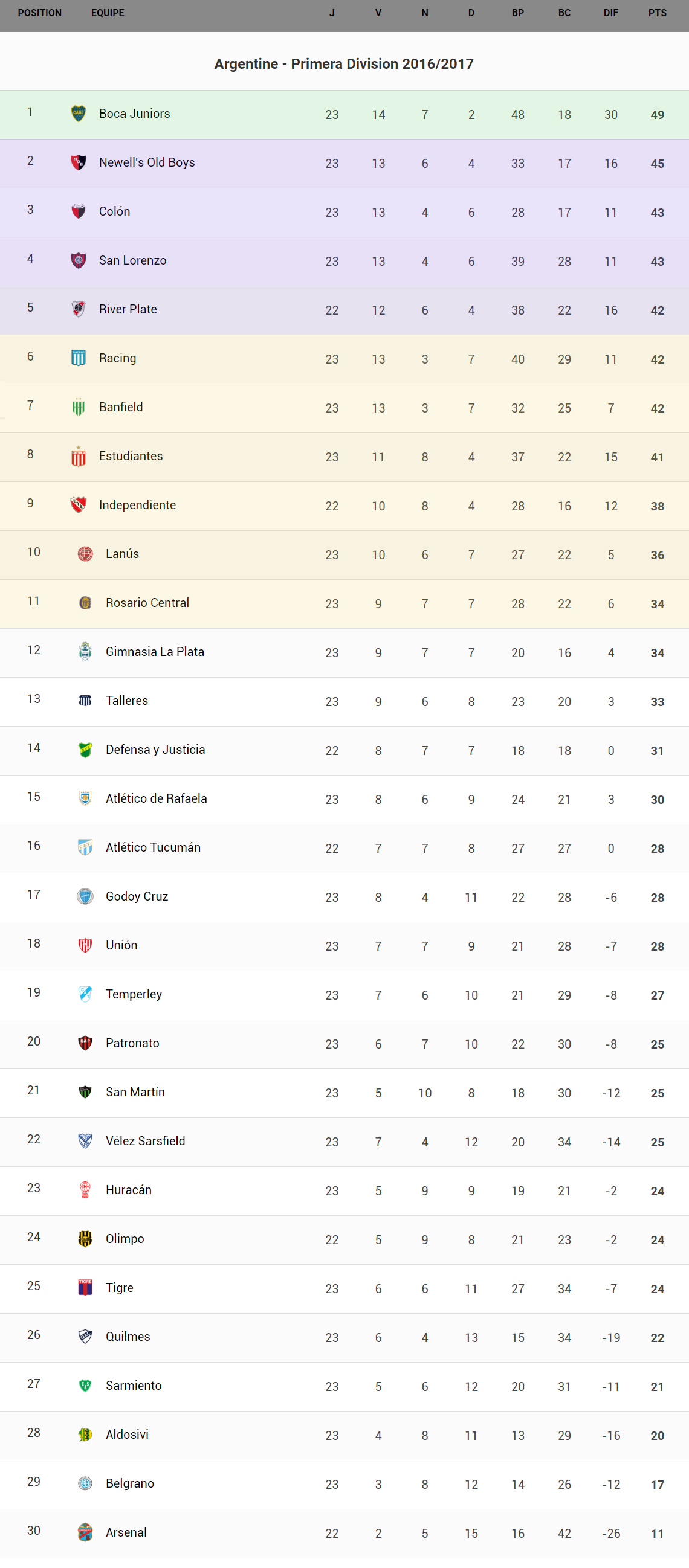
Task: Click the Argentine Primera Division 2016/2017 title
Action: tap(344, 64)
